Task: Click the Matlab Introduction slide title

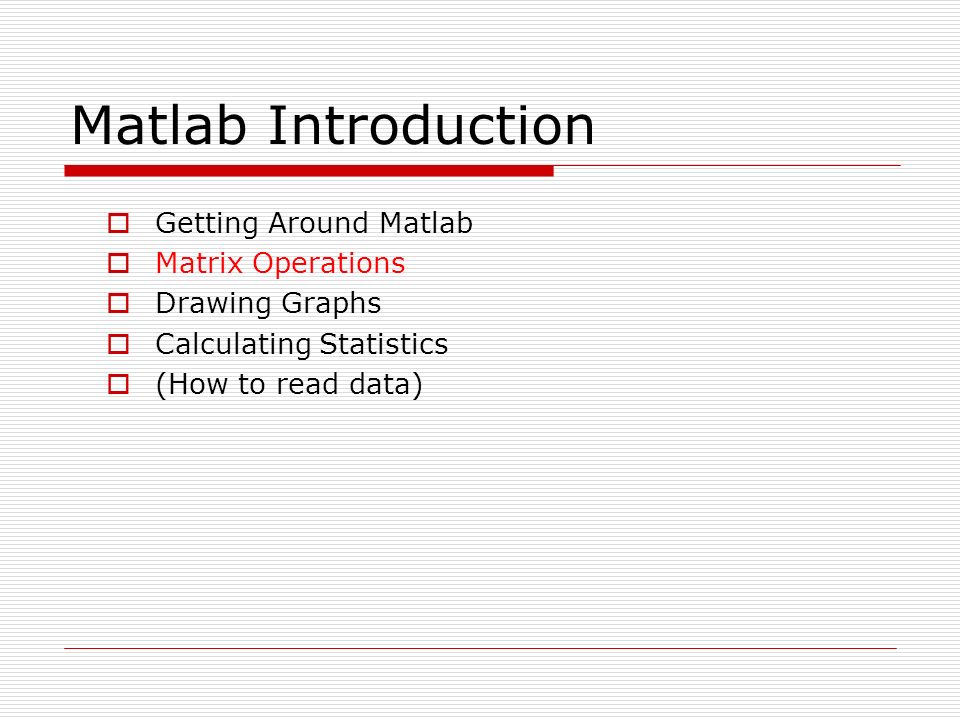Action: tap(333, 126)
